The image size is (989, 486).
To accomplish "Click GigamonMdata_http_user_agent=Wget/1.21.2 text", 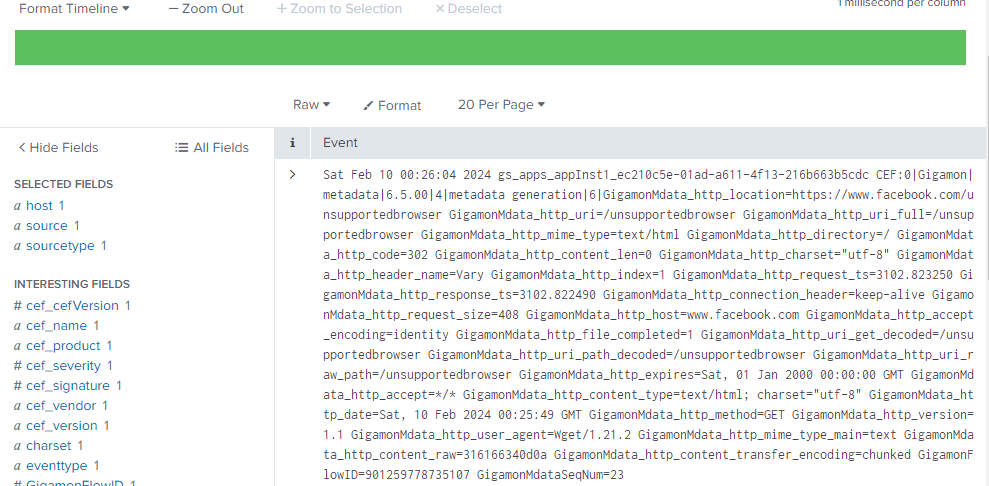I will coord(491,435).
